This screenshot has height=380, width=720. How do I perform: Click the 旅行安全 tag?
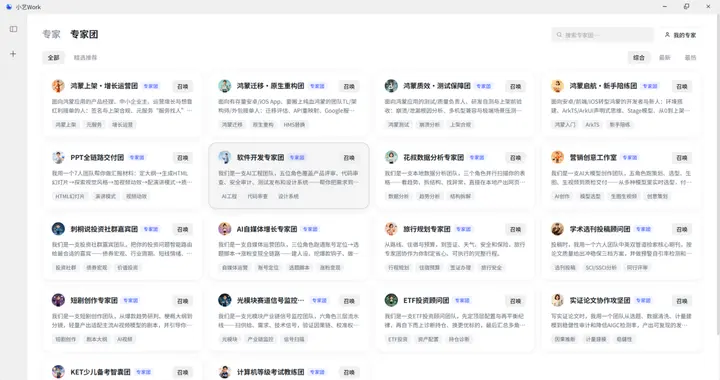pyautogui.click(x=491, y=268)
